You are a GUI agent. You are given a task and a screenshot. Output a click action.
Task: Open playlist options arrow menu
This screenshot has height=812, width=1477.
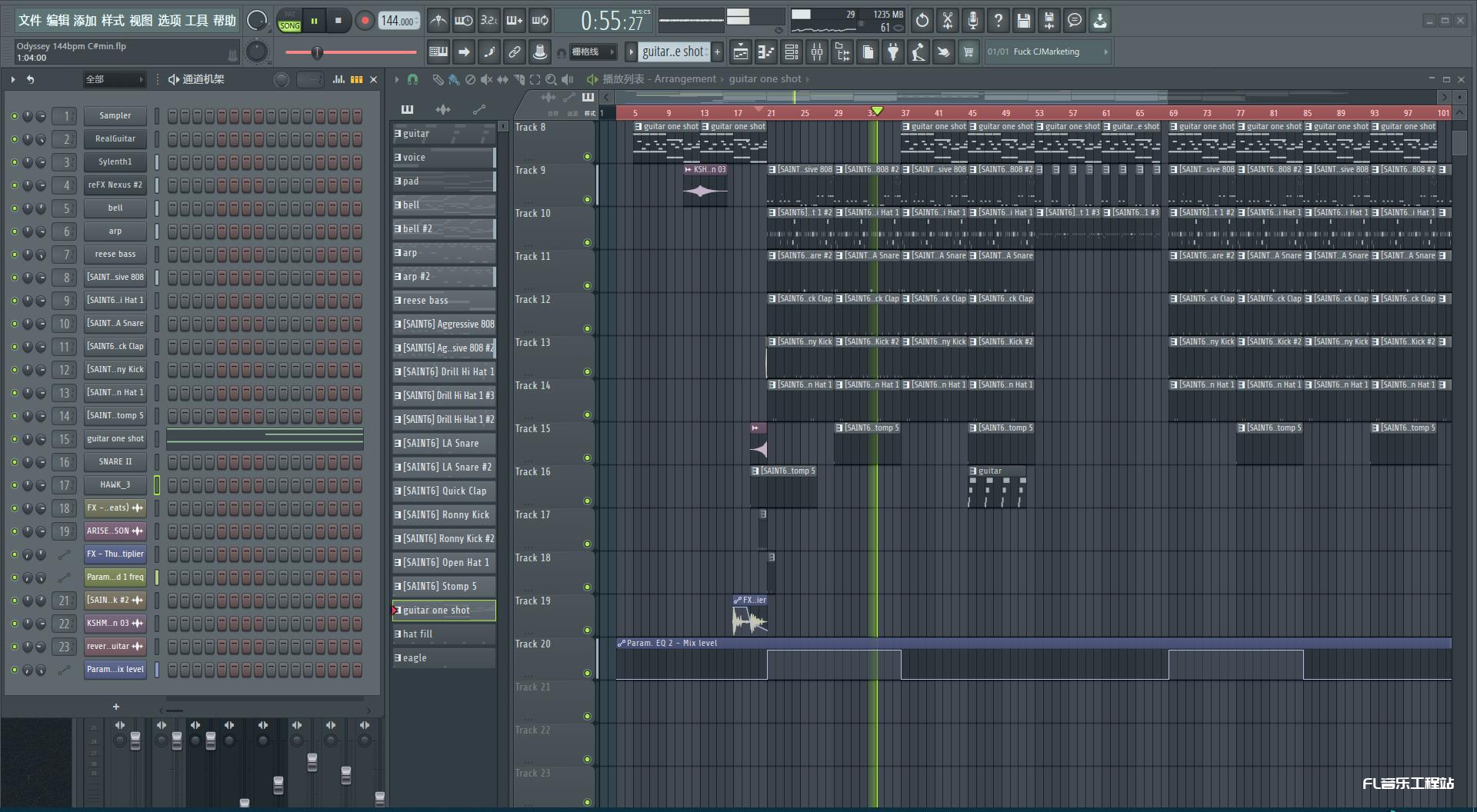[397, 79]
